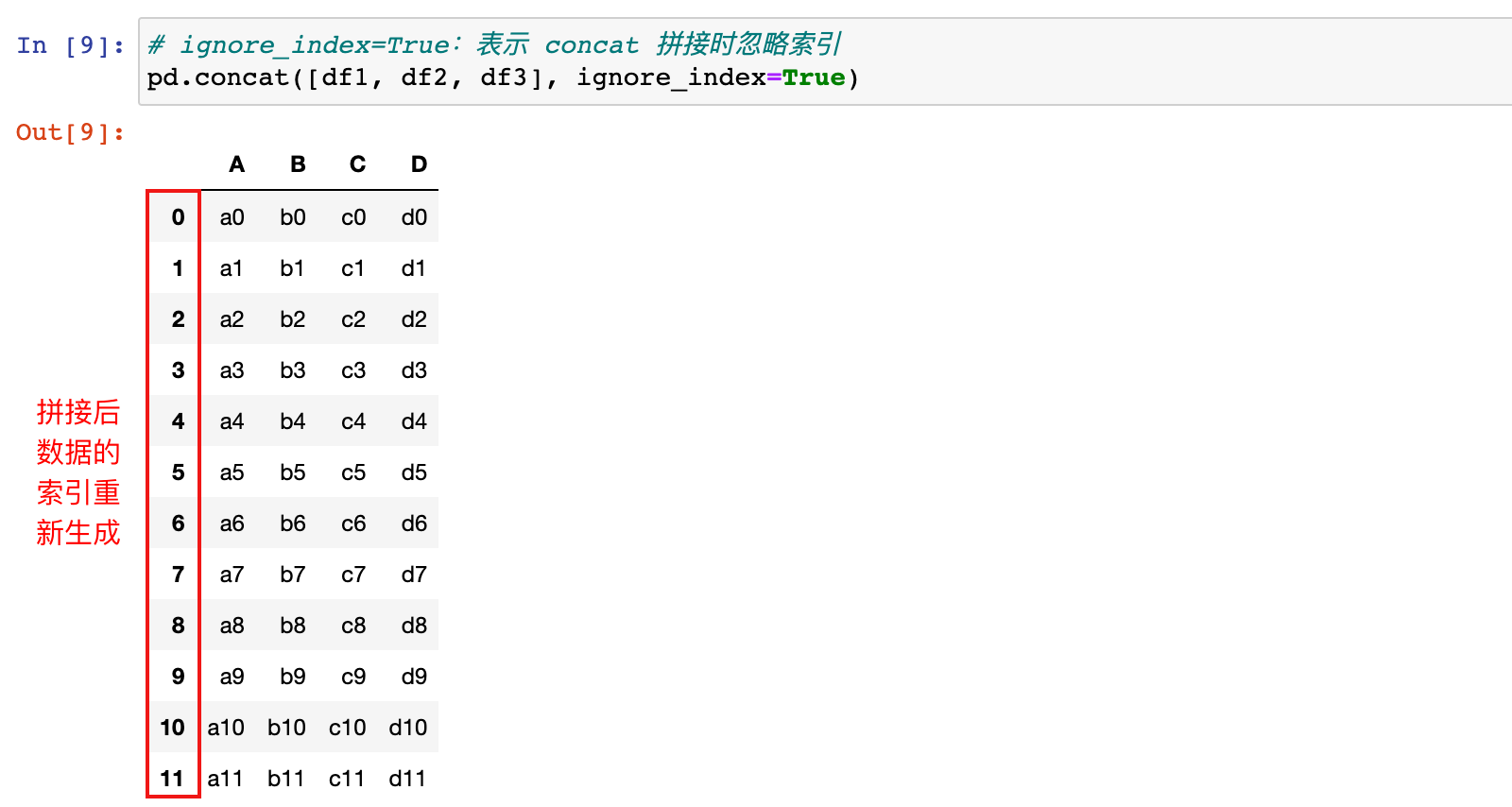This screenshot has width=1512, height=807.
Task: Click cell d9
Action: [x=414, y=677]
